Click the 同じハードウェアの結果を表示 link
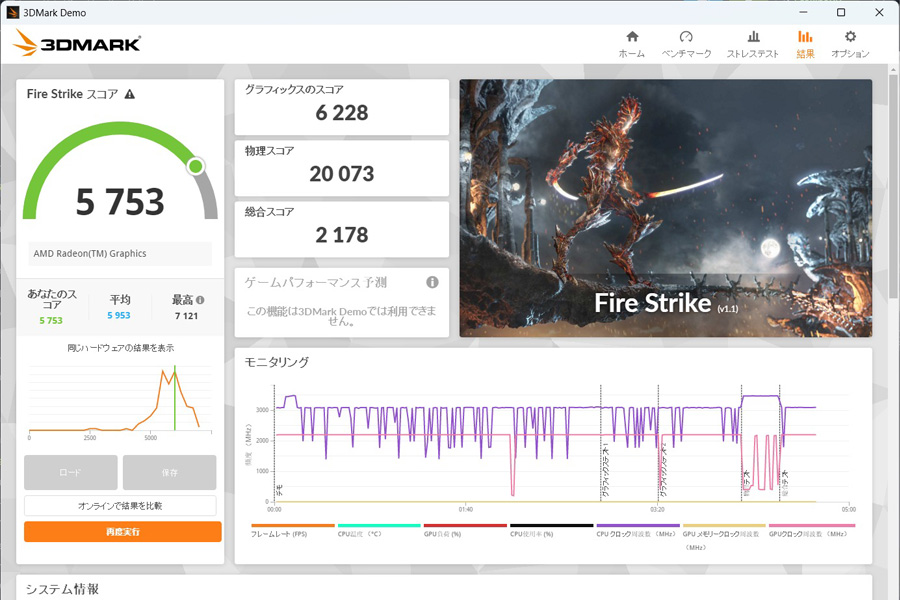The width and height of the screenshot is (900, 600). click(x=121, y=348)
